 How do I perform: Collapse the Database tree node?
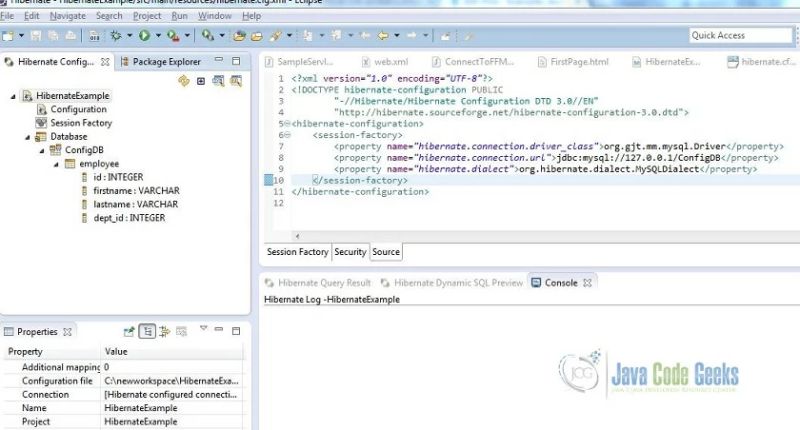28,137
